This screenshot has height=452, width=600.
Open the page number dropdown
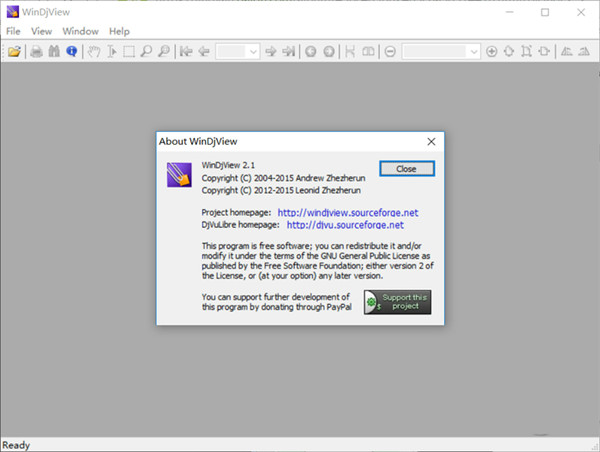pyautogui.click(x=252, y=51)
